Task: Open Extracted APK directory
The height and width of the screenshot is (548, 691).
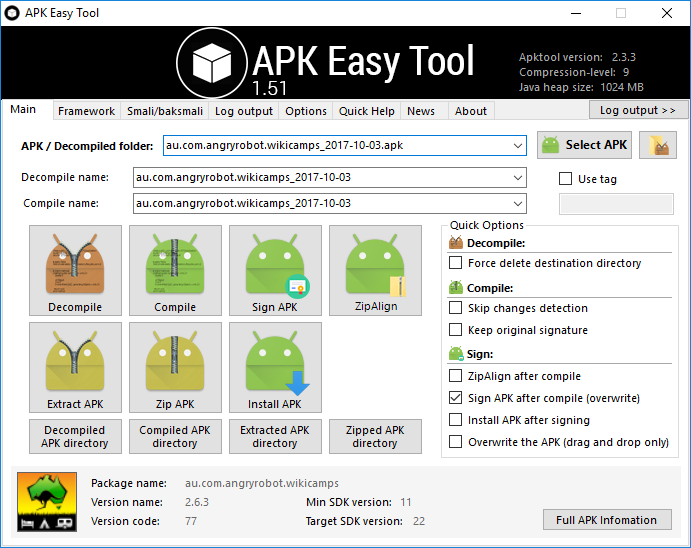Action: tap(275, 437)
